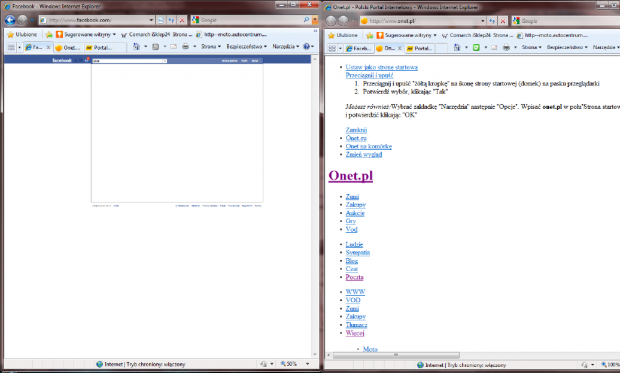The image size is (620, 373).
Task: Open the 50% zoom level dropdown arrow
Action: tap(307, 364)
